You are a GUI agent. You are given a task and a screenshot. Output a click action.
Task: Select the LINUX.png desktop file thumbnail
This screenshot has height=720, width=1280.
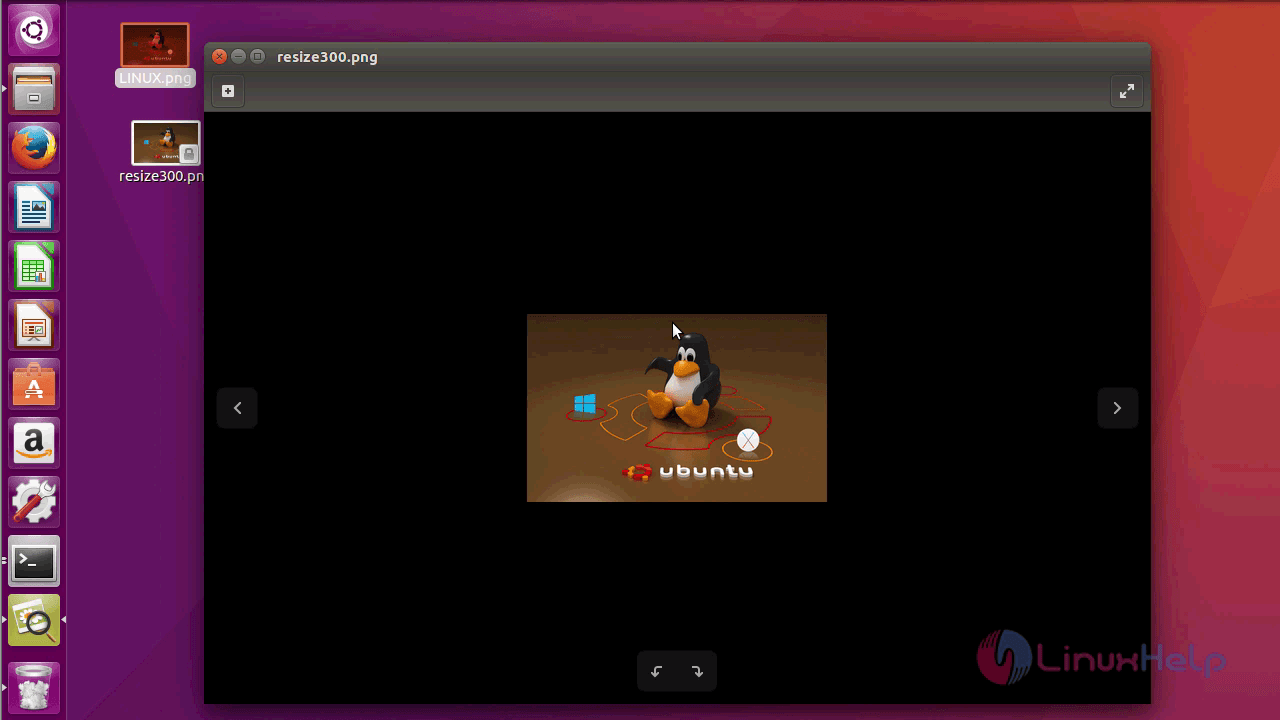pos(155,45)
